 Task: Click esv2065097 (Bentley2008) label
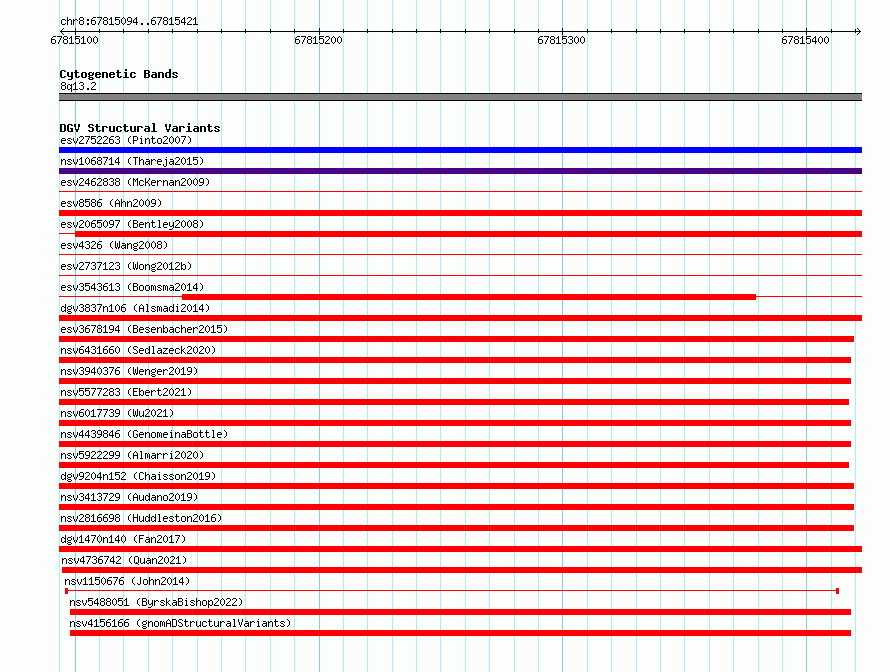(x=132, y=224)
